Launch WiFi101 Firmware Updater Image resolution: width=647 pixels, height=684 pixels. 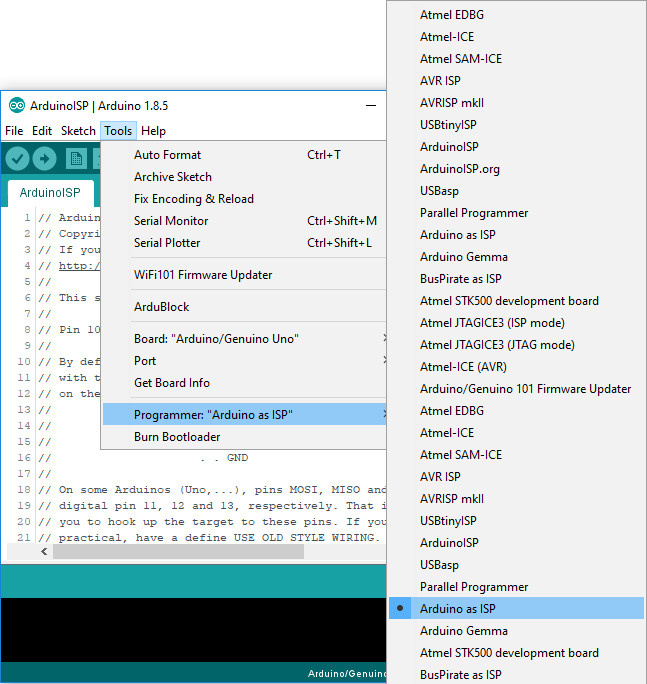pyautogui.click(x=245, y=275)
